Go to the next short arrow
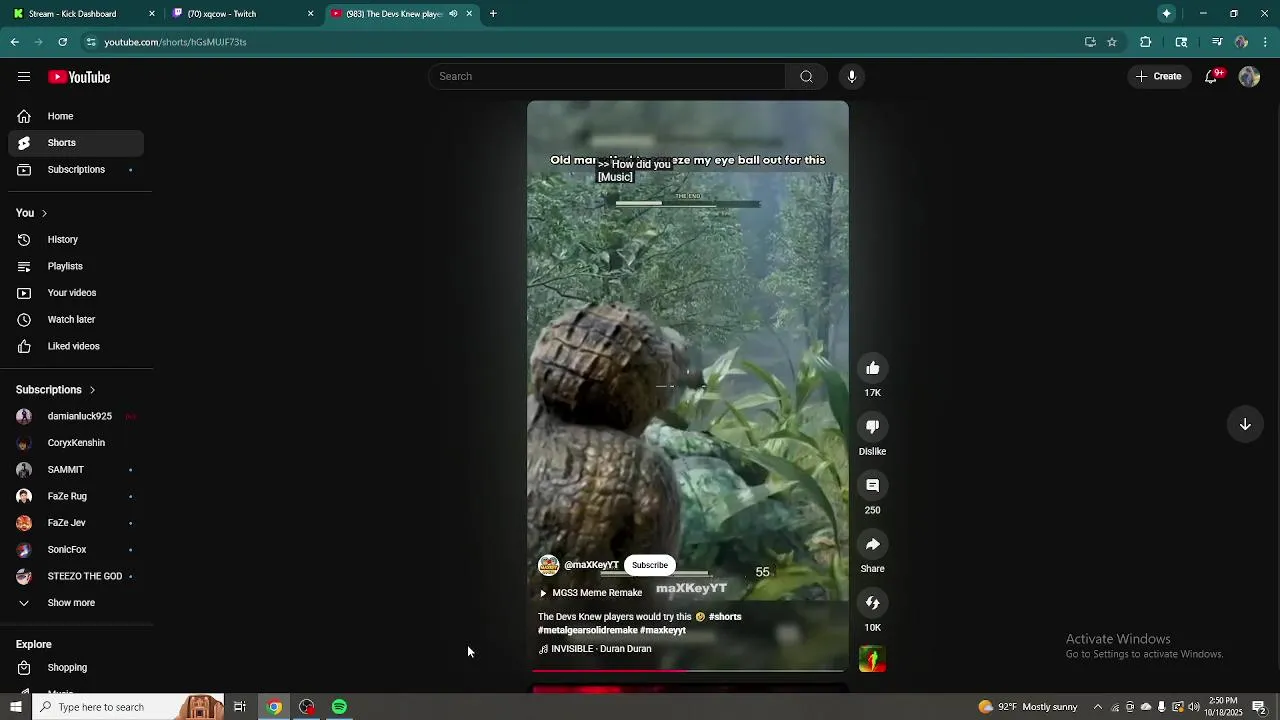Image resolution: width=1280 pixels, height=720 pixels. (x=1245, y=424)
